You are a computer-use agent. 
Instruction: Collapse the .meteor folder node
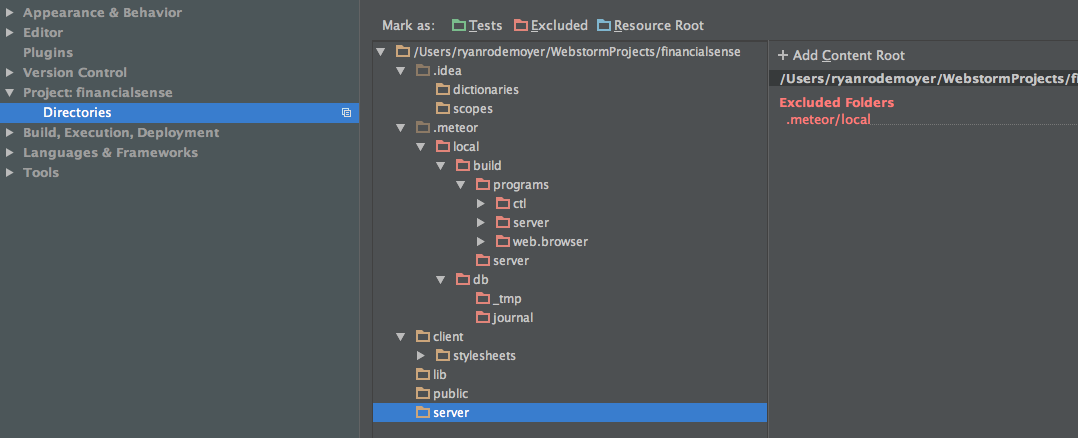click(x=401, y=127)
